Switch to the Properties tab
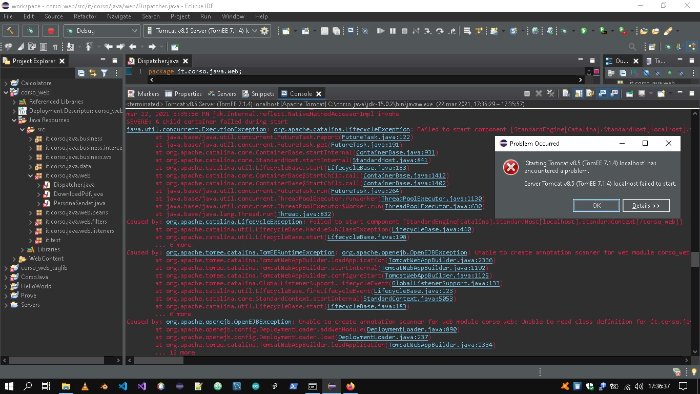Screen dimensions: 700x394 coord(183,93)
